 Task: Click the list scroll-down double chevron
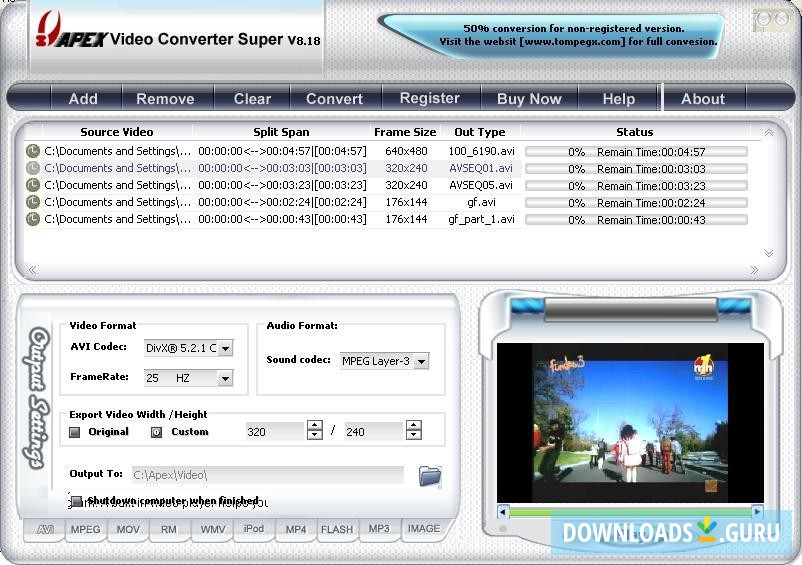[768, 253]
